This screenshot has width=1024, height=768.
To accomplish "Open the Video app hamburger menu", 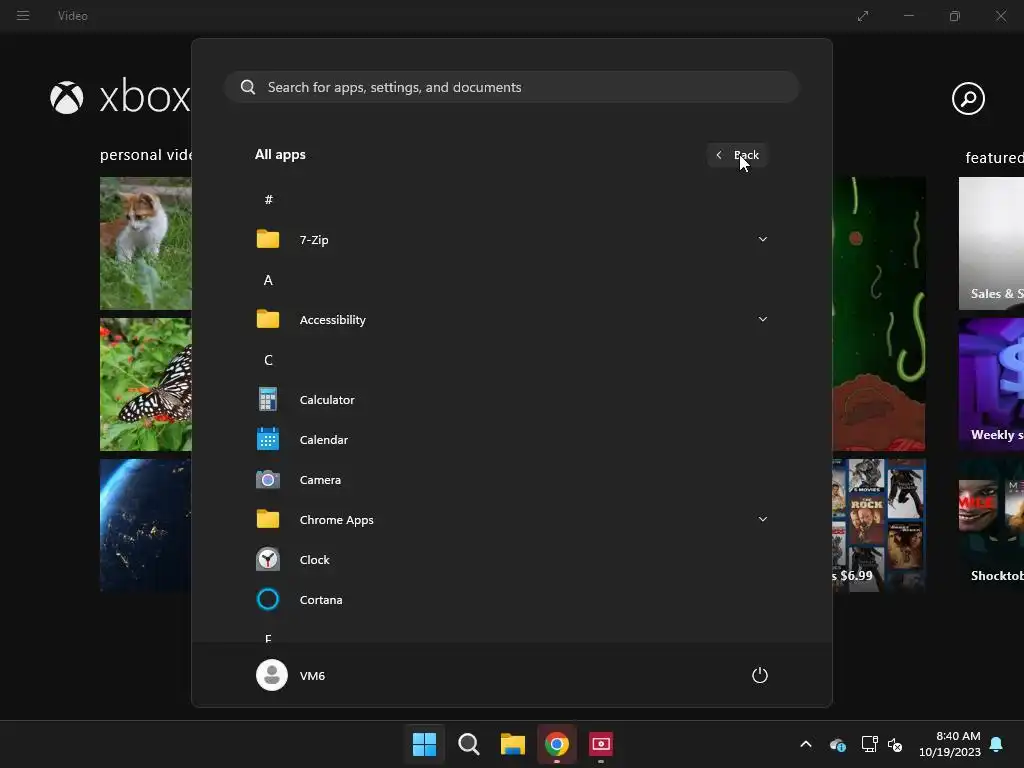I will tap(23, 16).
